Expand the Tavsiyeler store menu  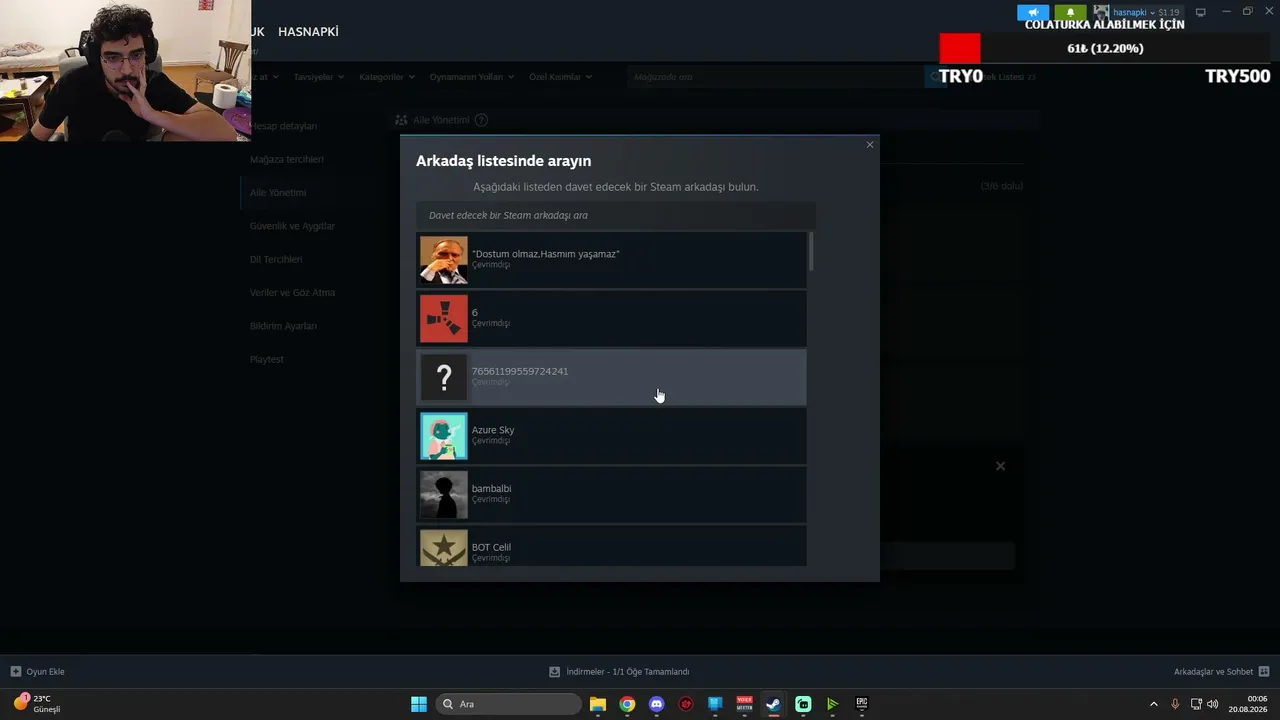pos(319,77)
